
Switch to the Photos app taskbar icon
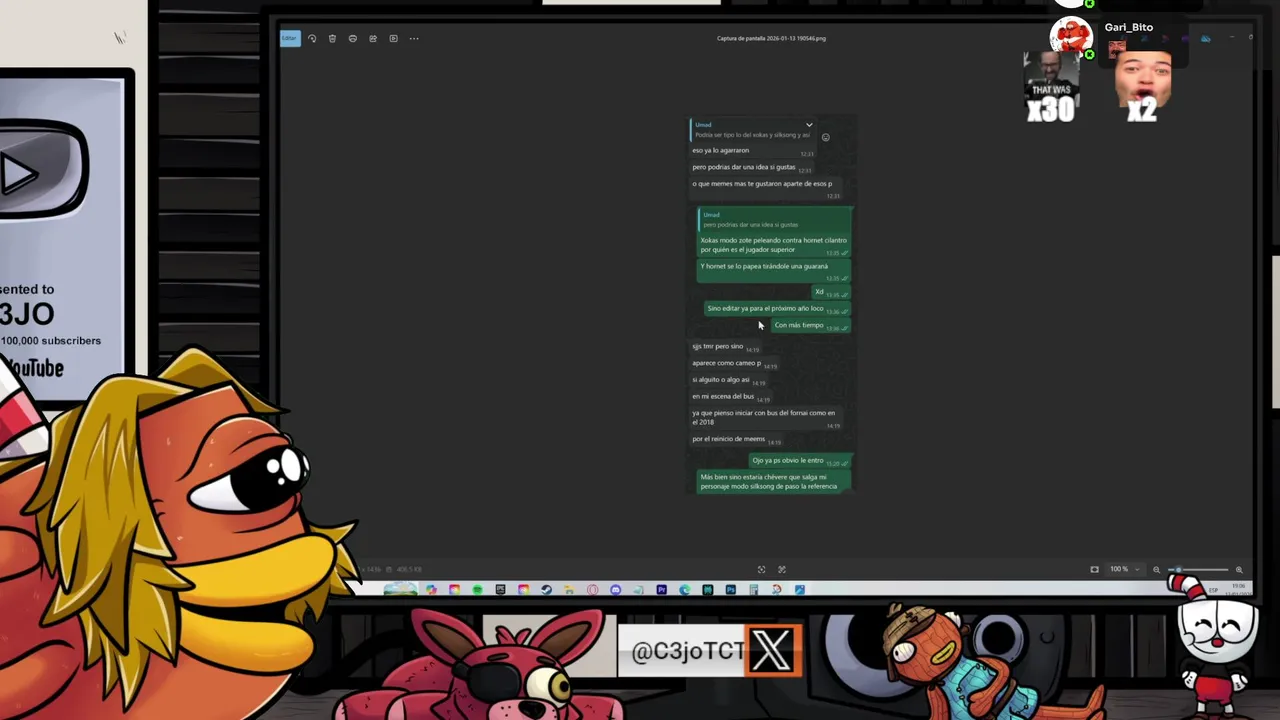799,590
